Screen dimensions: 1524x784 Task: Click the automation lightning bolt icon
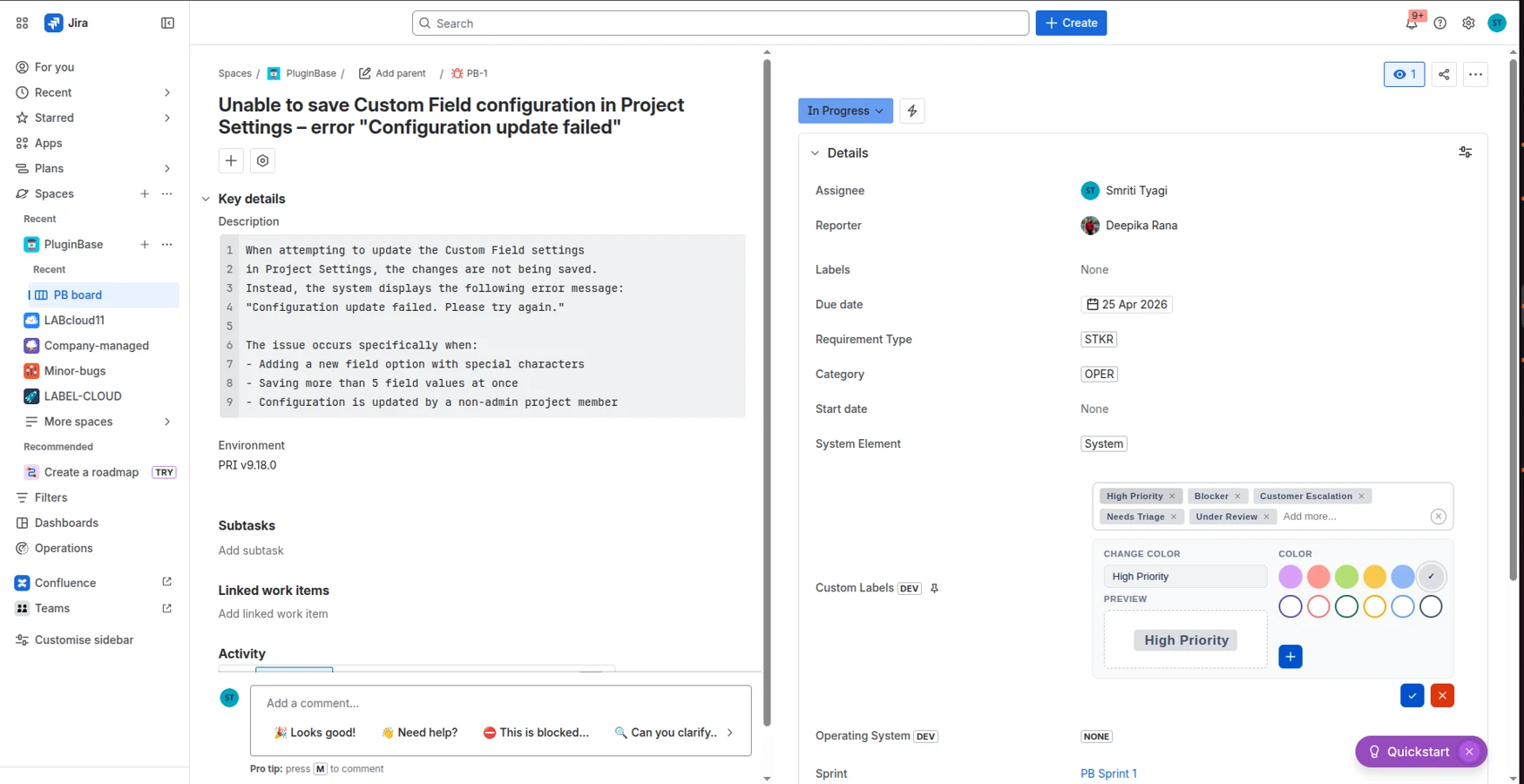click(x=912, y=111)
